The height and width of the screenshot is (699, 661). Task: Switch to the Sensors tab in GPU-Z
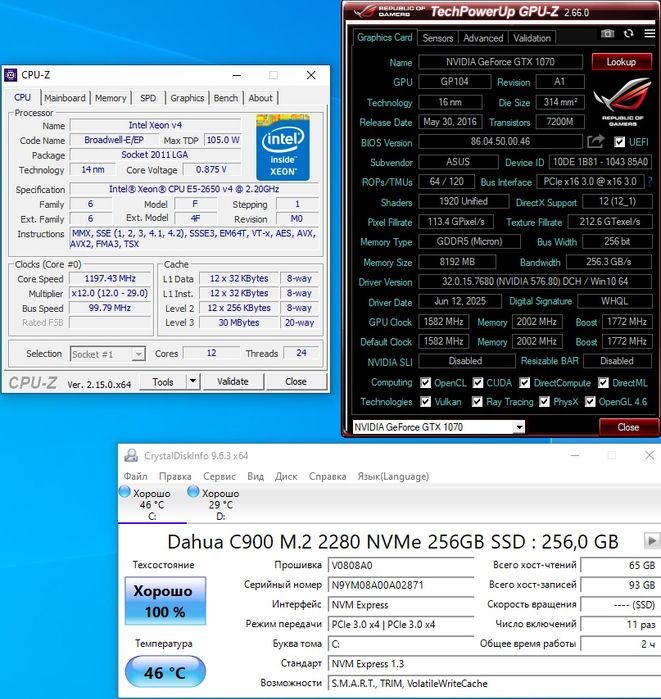438,38
